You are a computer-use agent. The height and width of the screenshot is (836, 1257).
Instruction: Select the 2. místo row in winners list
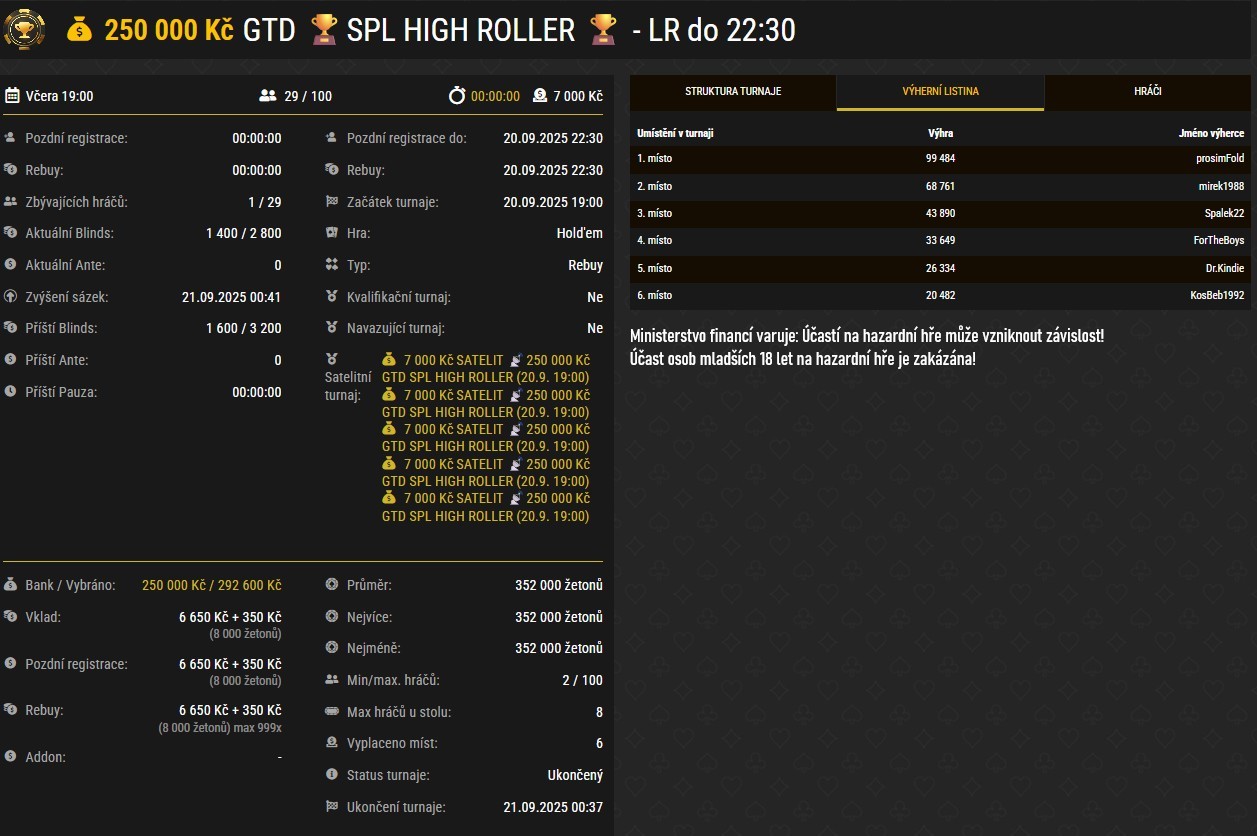click(x=940, y=186)
